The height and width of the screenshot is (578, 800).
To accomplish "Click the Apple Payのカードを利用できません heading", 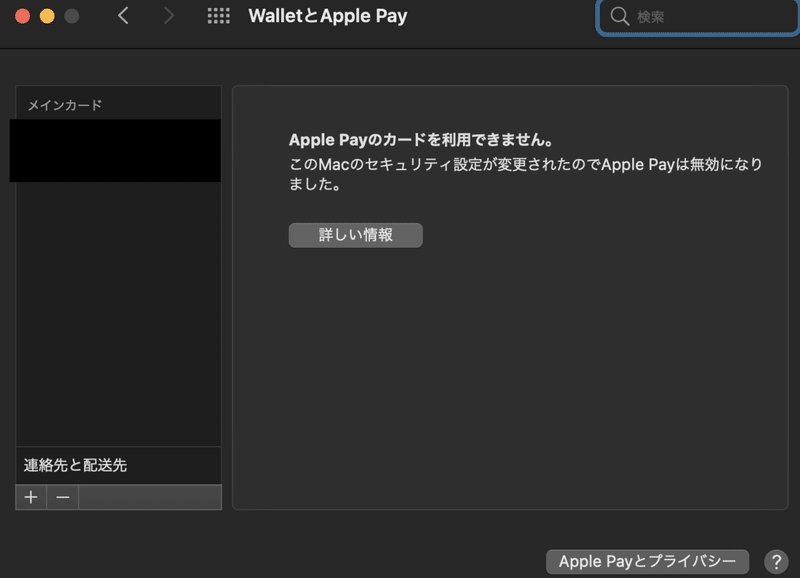I will pyautogui.click(x=421, y=140).
